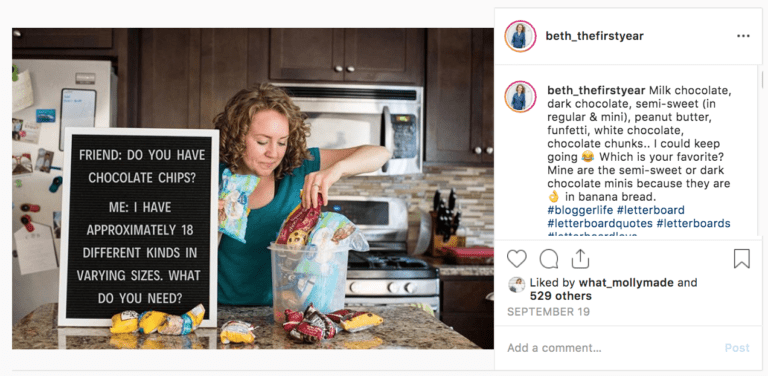Like the post with heart icon

516,258
